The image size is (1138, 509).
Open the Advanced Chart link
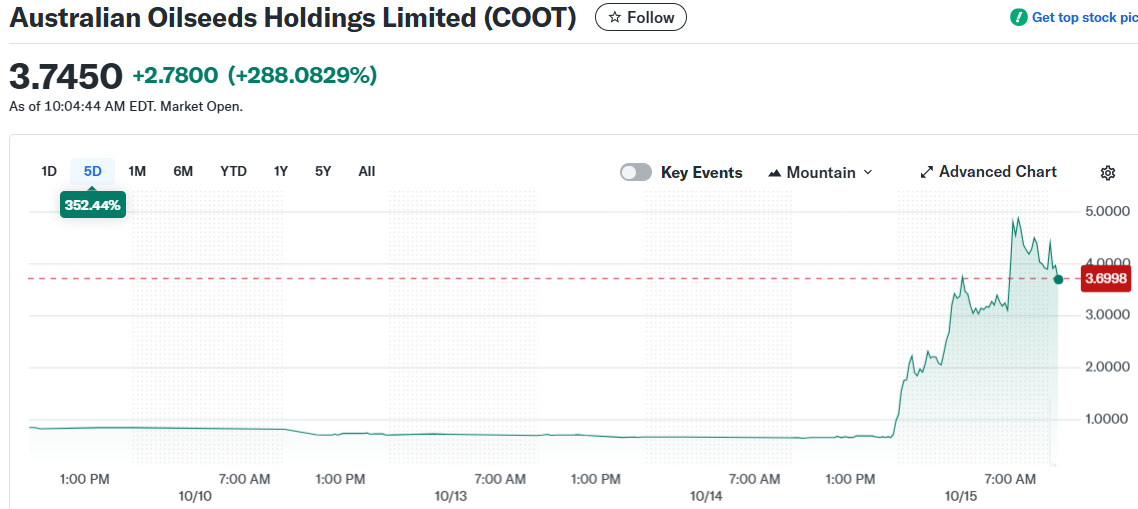point(997,172)
